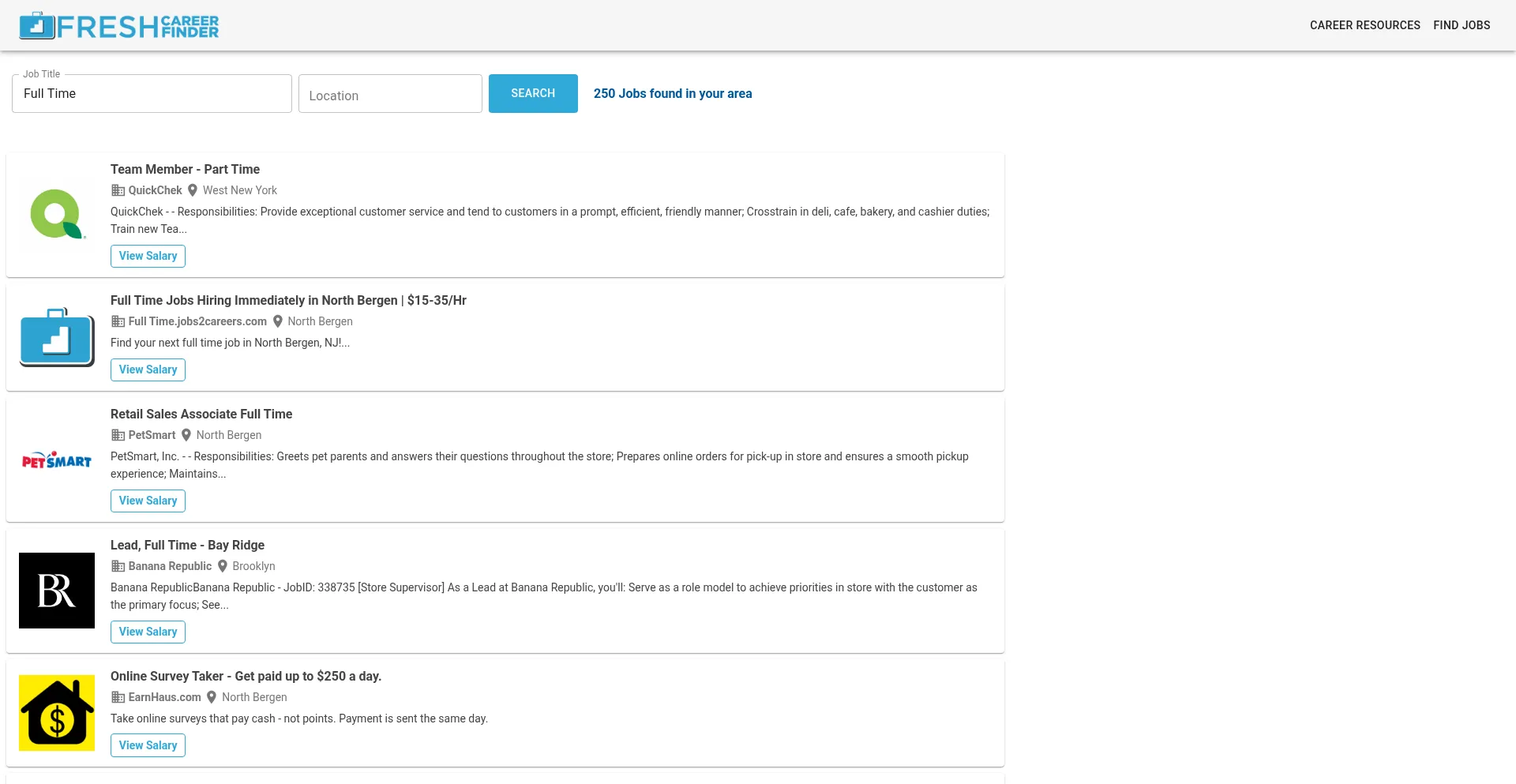
Task: View salary for Banana Republic Lead job
Action: 148,632
